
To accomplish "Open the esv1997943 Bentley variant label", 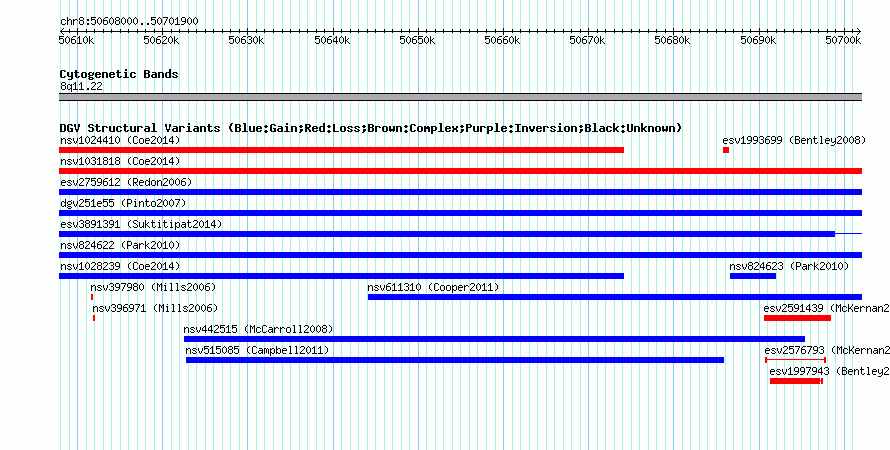I will (829, 371).
